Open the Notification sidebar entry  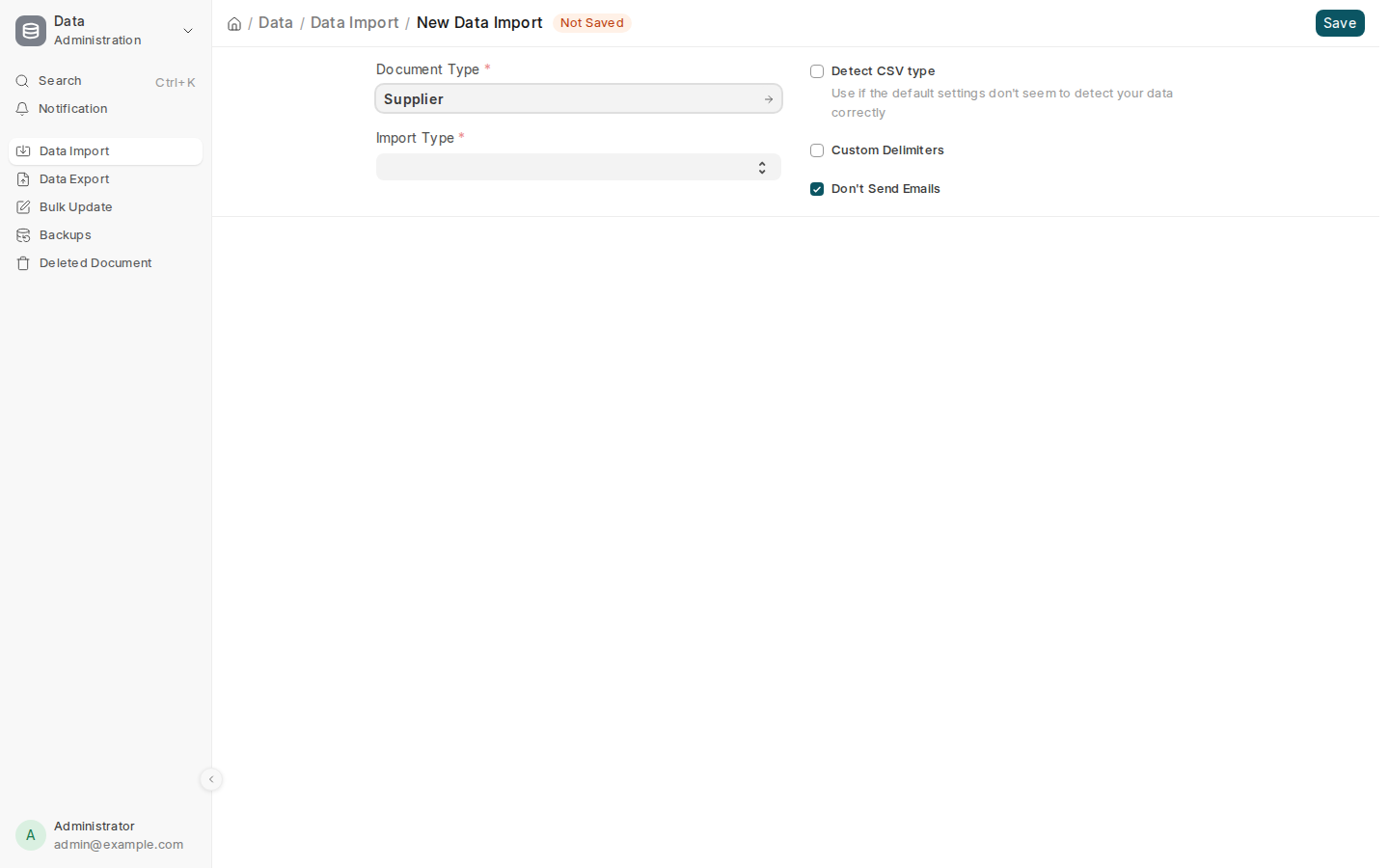(x=106, y=109)
